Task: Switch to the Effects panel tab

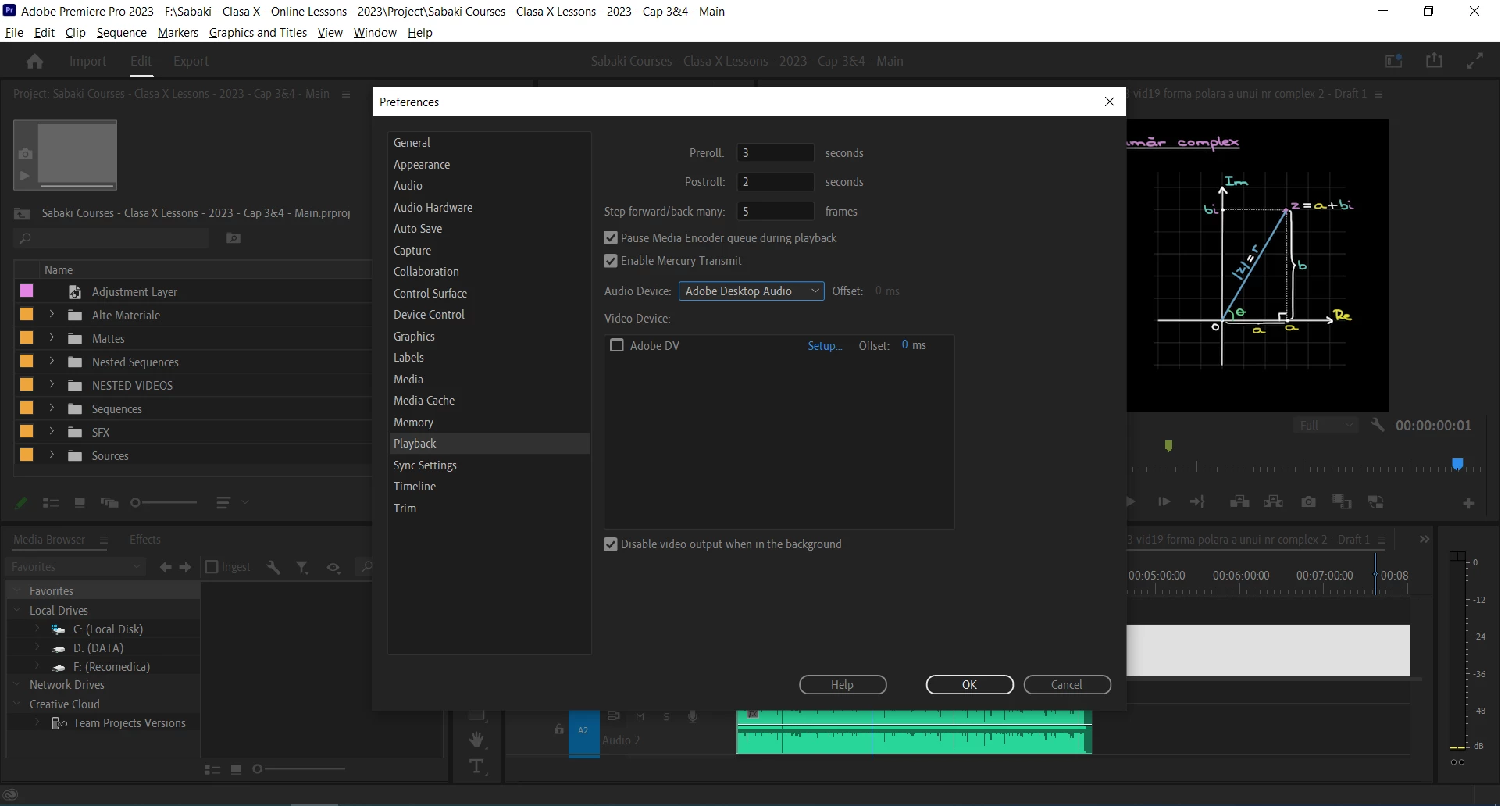Action: pos(145,539)
